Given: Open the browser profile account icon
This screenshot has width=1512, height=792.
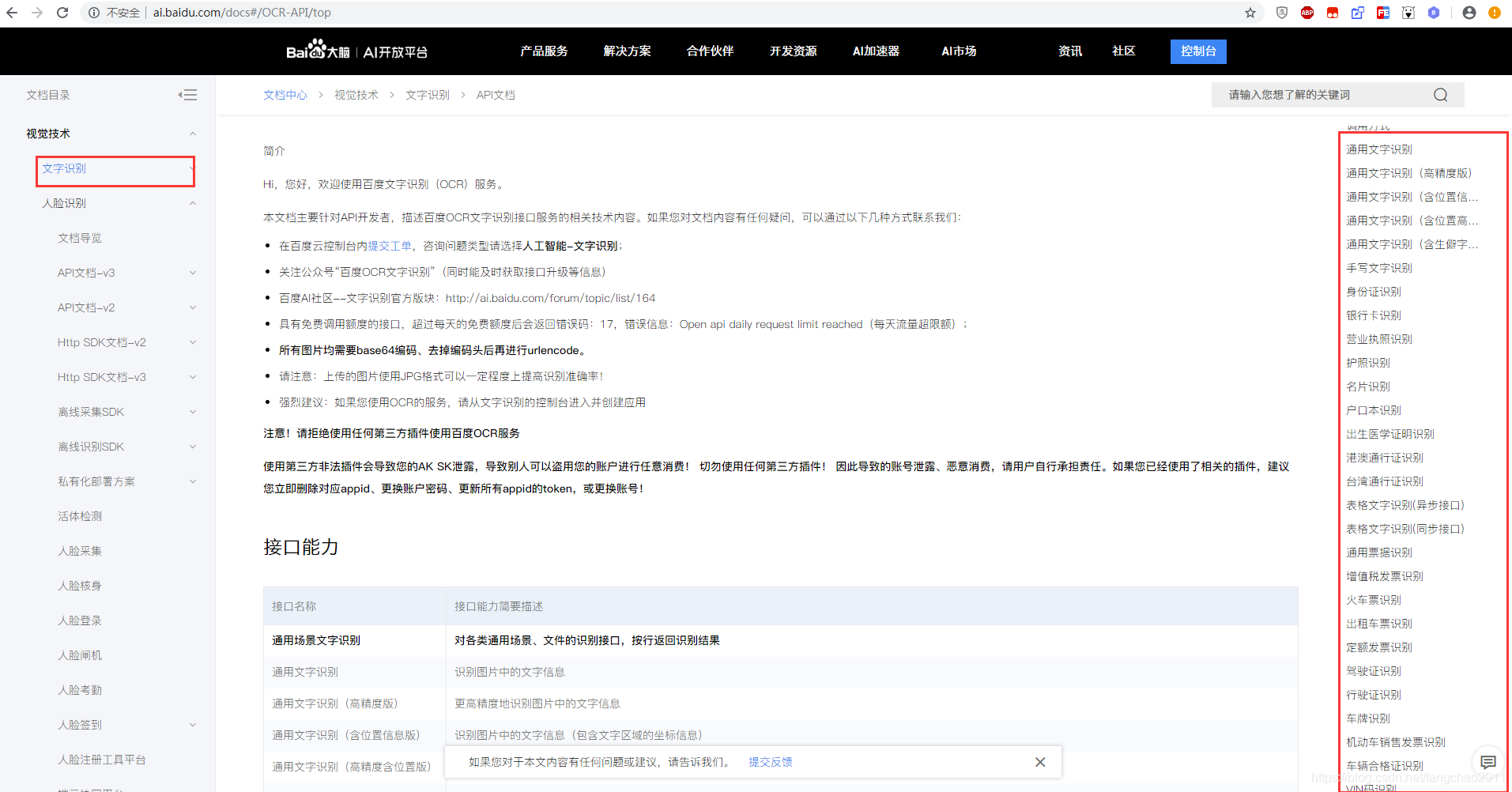Looking at the screenshot, I should pos(1469,13).
